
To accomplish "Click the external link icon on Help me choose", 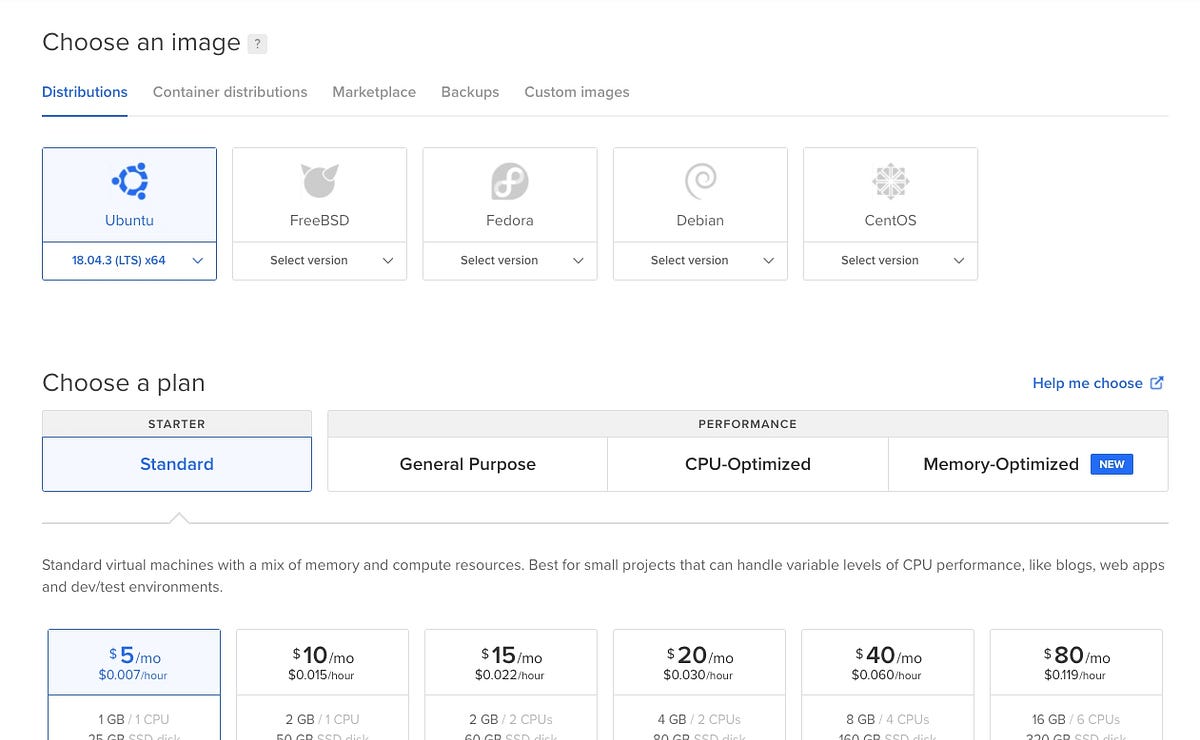I will (x=1158, y=382).
